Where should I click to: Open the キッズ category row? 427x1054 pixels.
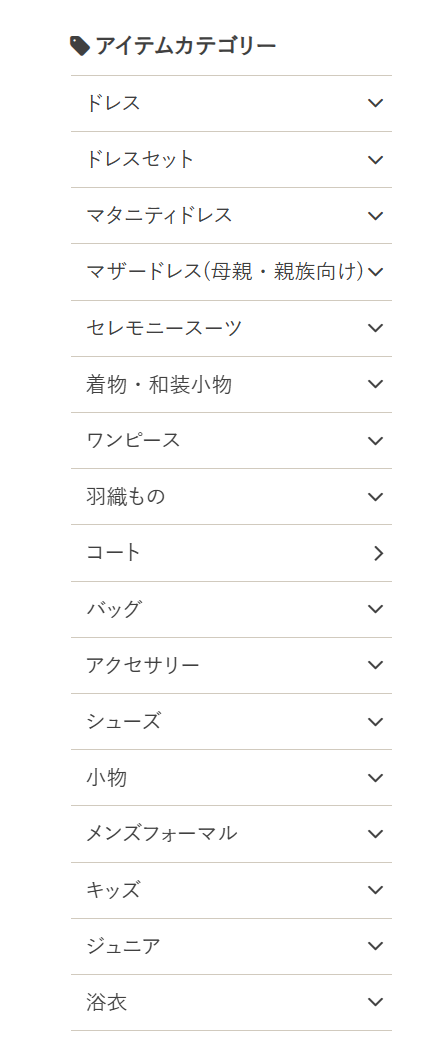tap(231, 890)
